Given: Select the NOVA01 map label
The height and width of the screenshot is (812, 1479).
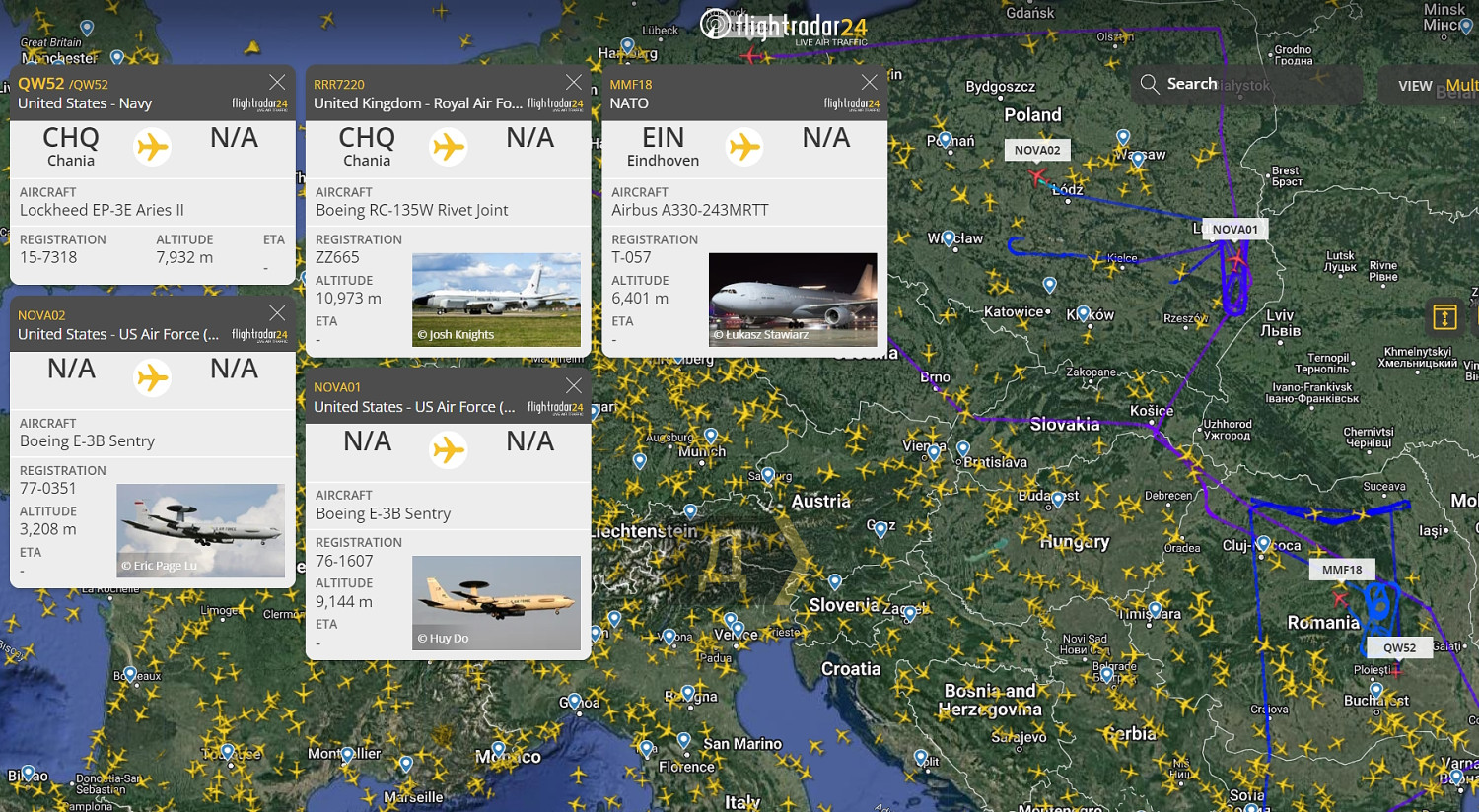Looking at the screenshot, I should point(1234,229).
